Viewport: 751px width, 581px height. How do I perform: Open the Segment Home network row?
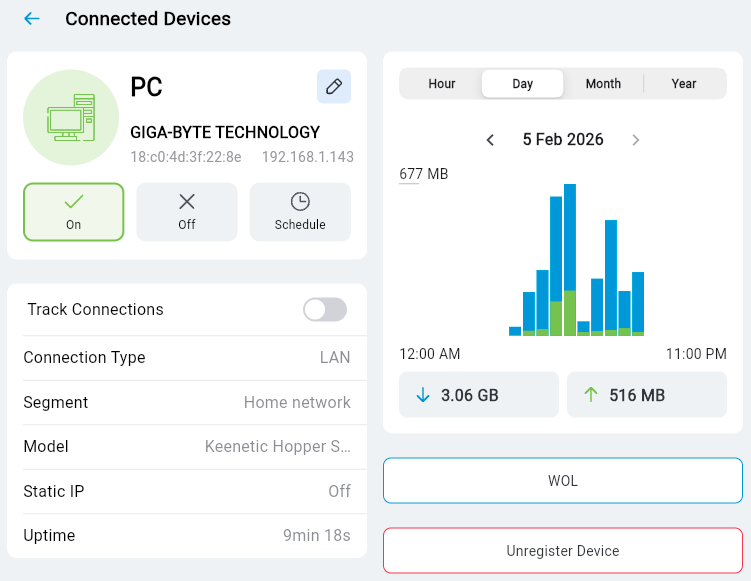187,402
